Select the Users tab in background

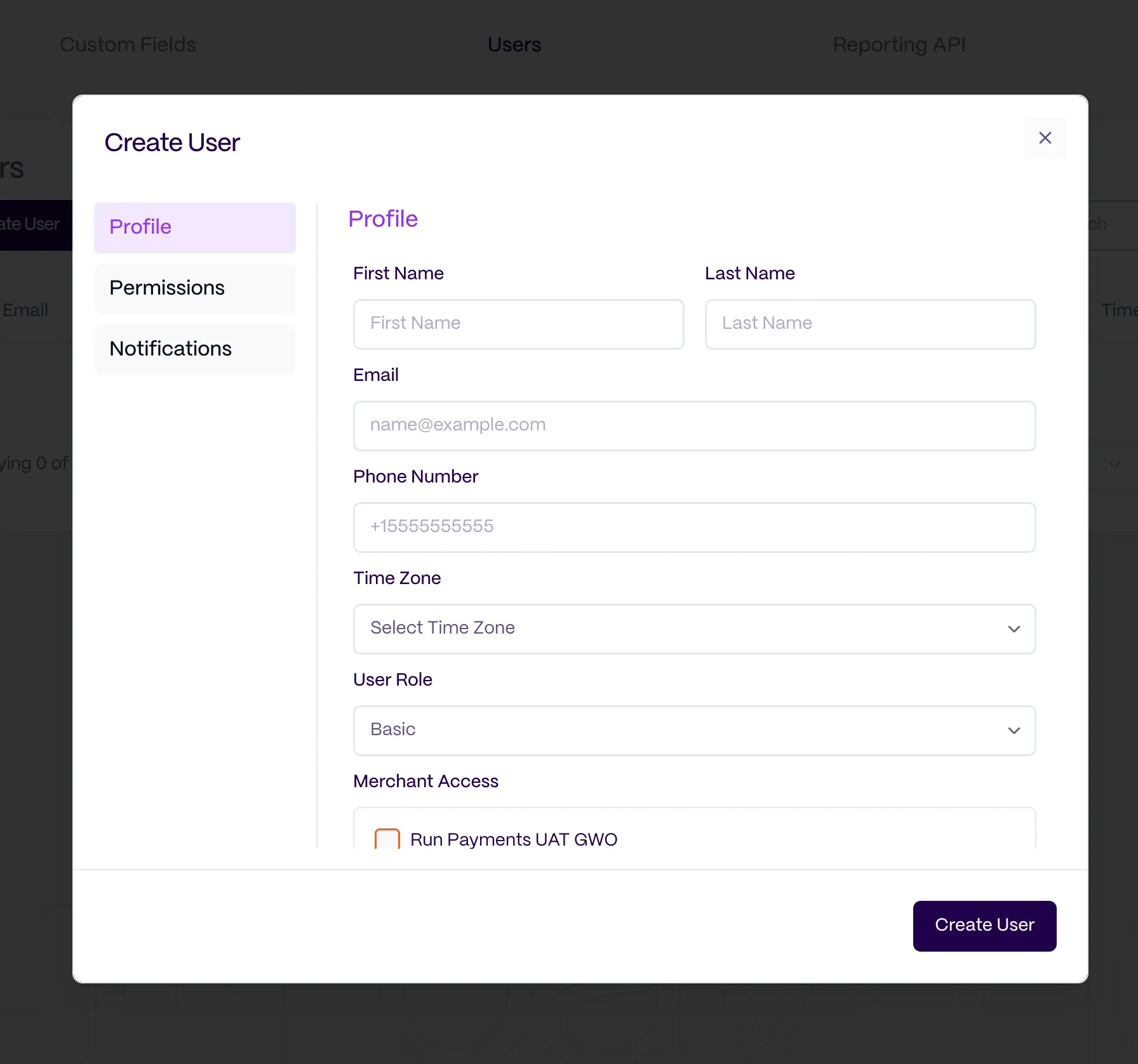pyautogui.click(x=514, y=44)
